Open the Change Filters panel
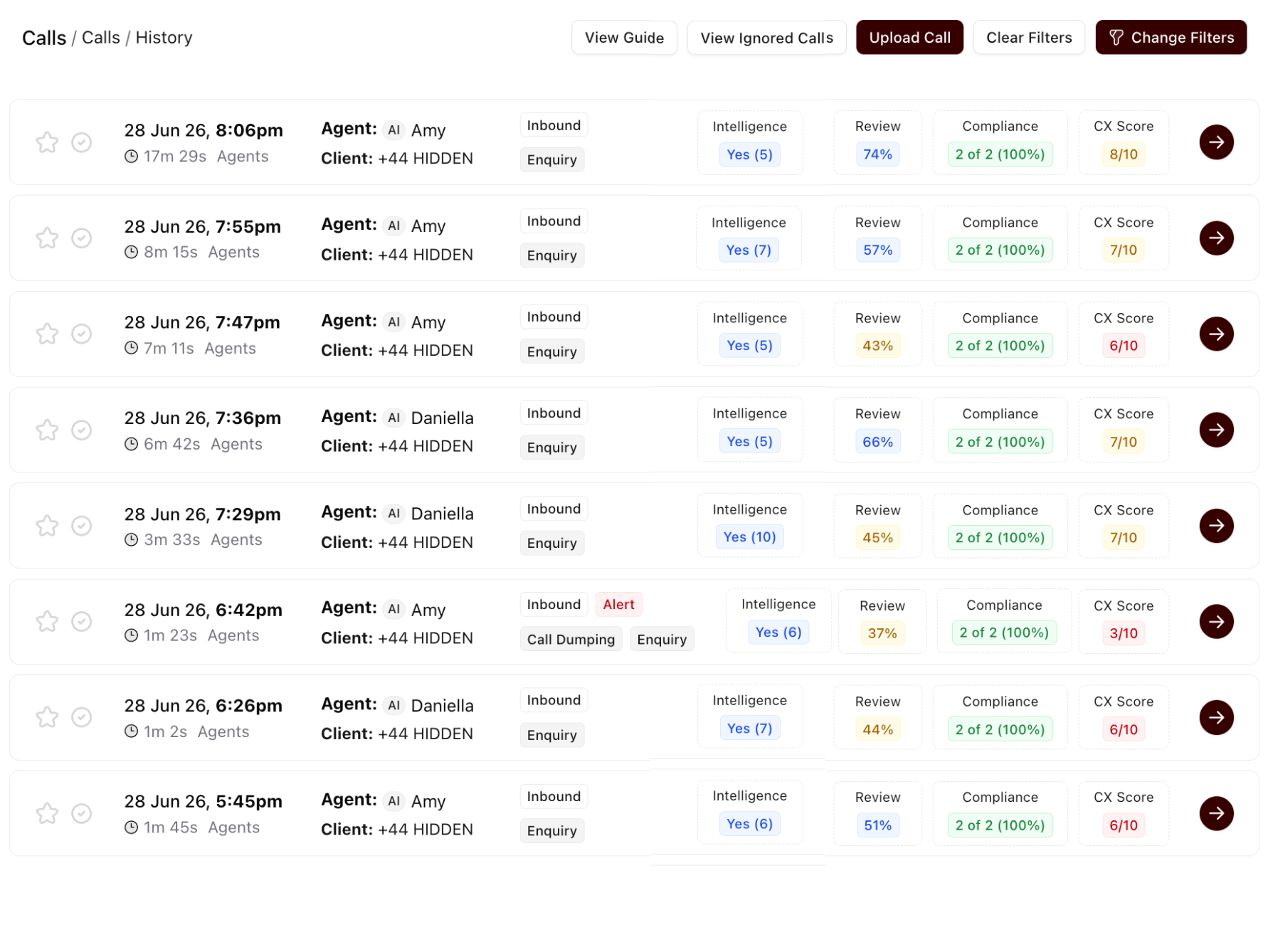This screenshot has height=952, width=1268. coord(1171,37)
